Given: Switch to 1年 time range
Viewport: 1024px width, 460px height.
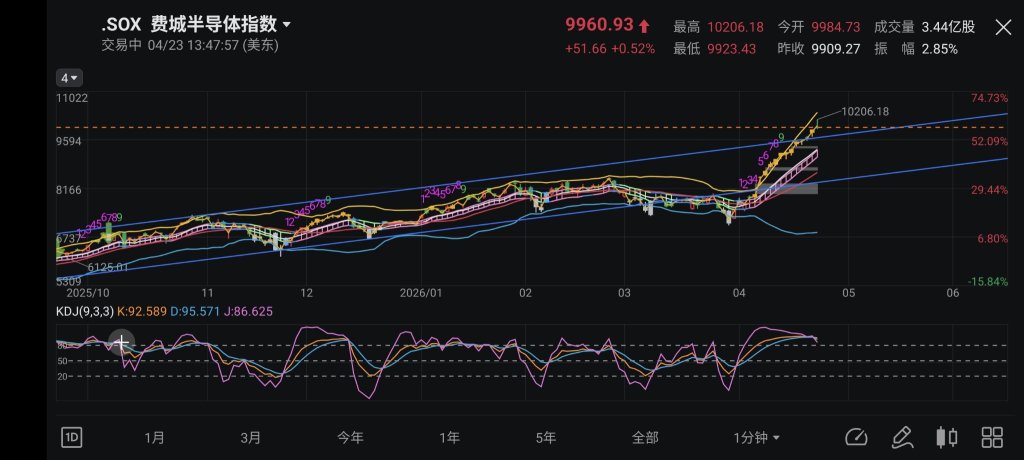Looking at the screenshot, I should [x=449, y=438].
